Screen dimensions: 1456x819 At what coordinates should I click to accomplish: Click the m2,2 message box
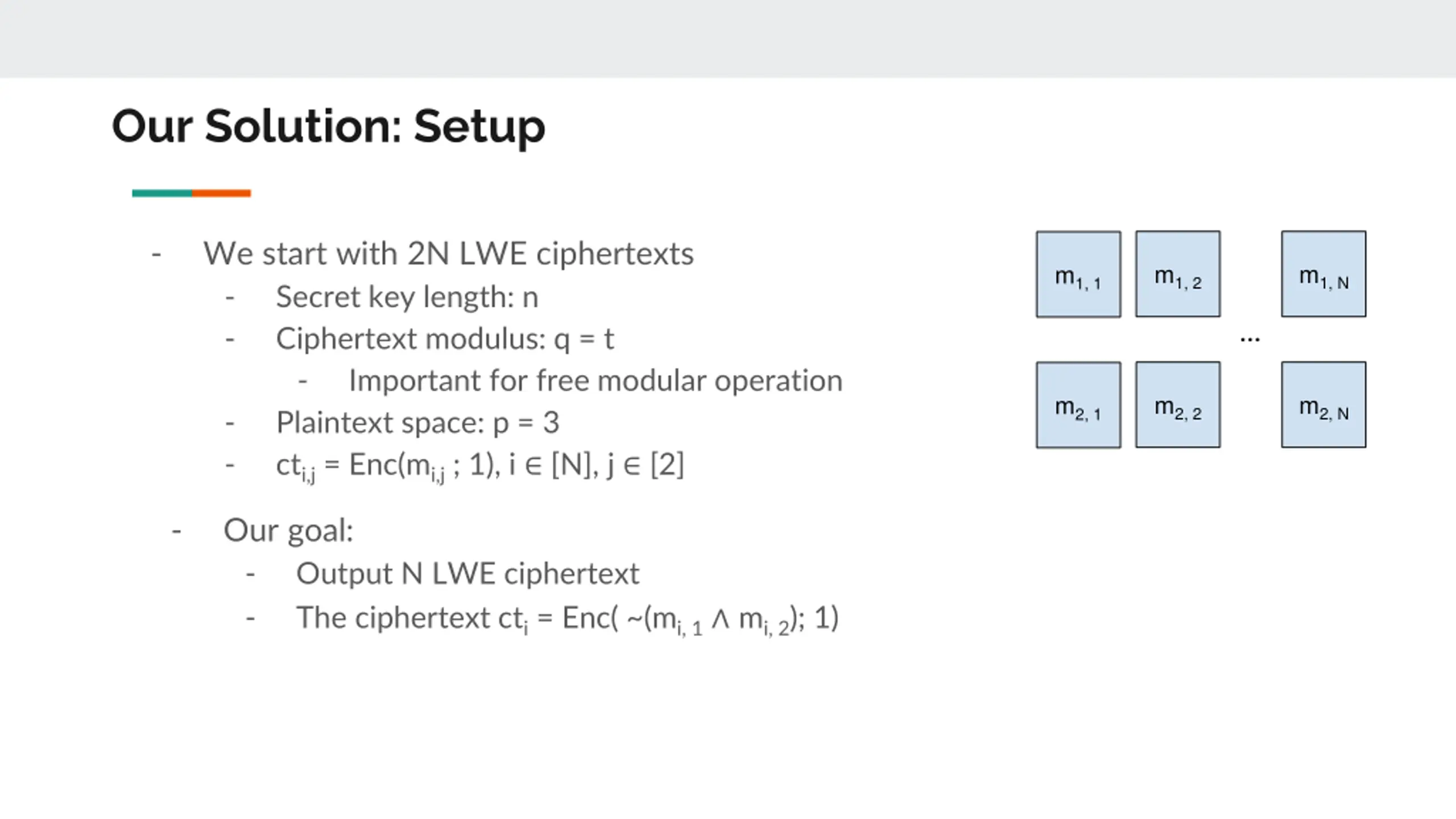[1178, 404]
